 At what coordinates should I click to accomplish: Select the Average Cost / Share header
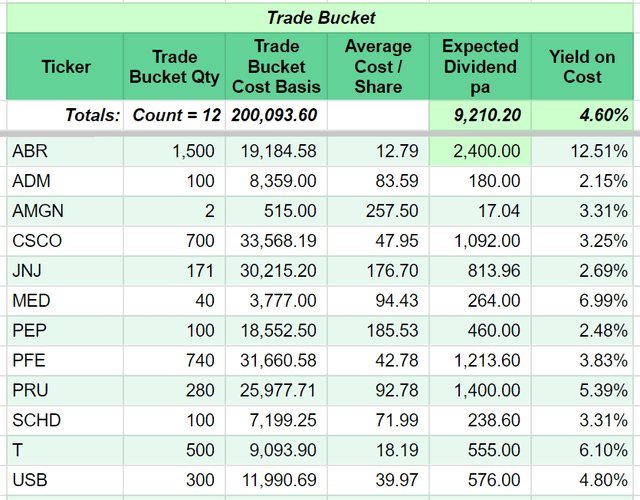coord(378,67)
